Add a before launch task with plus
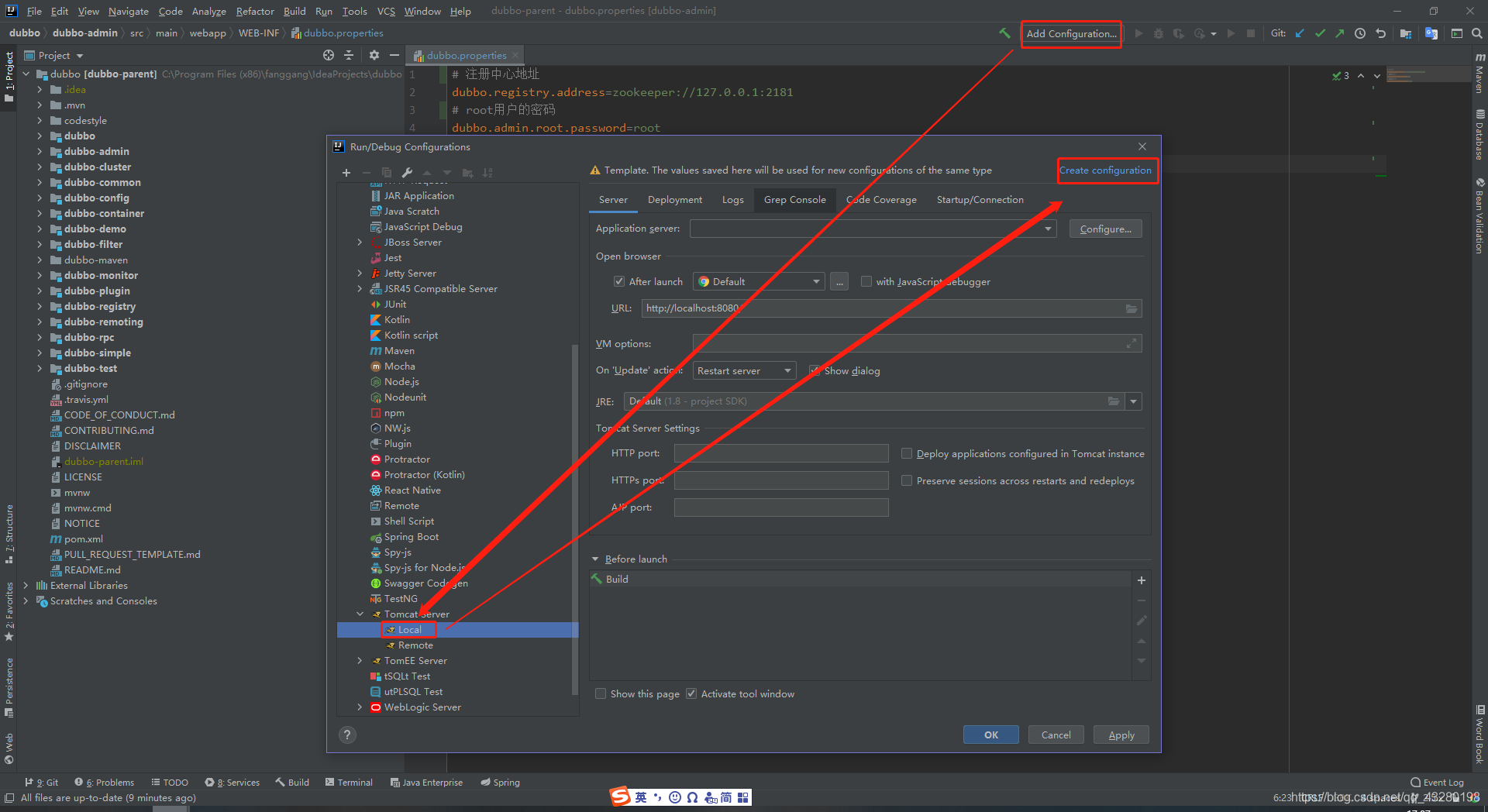1488x812 pixels. tap(1141, 580)
